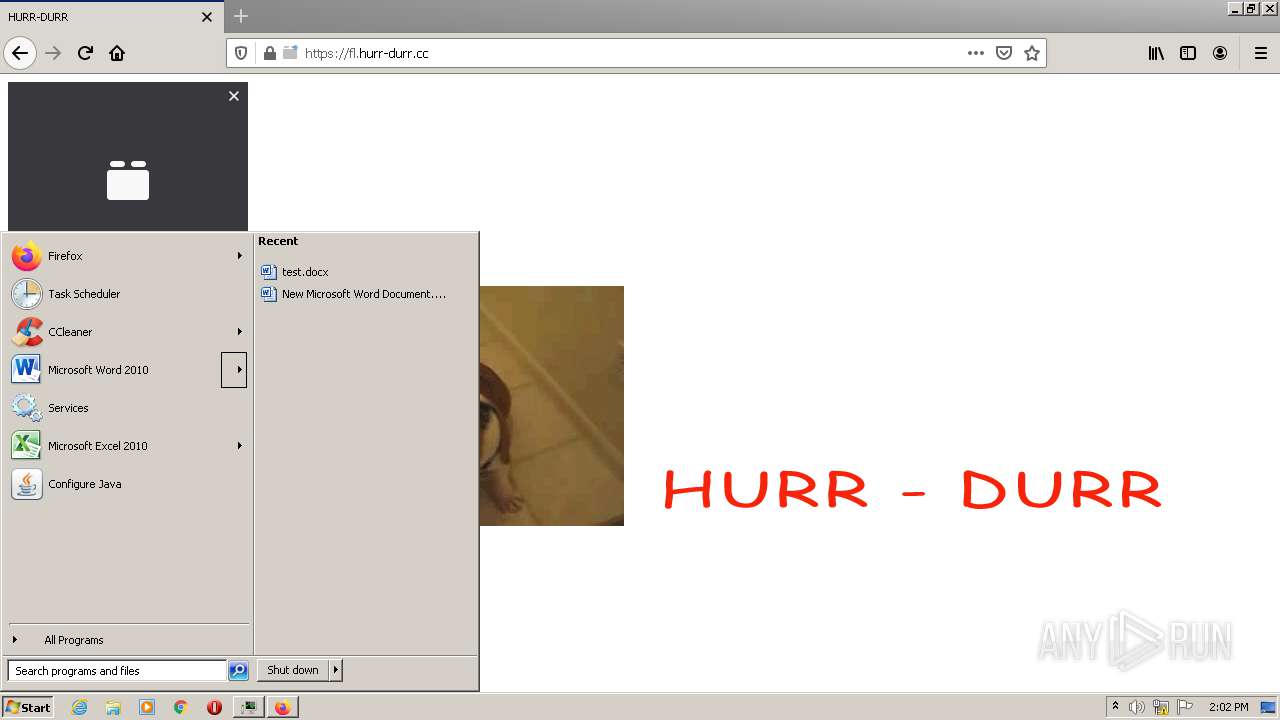This screenshot has height=720, width=1280.
Task: Open Configure Java
Action: (x=128, y=484)
